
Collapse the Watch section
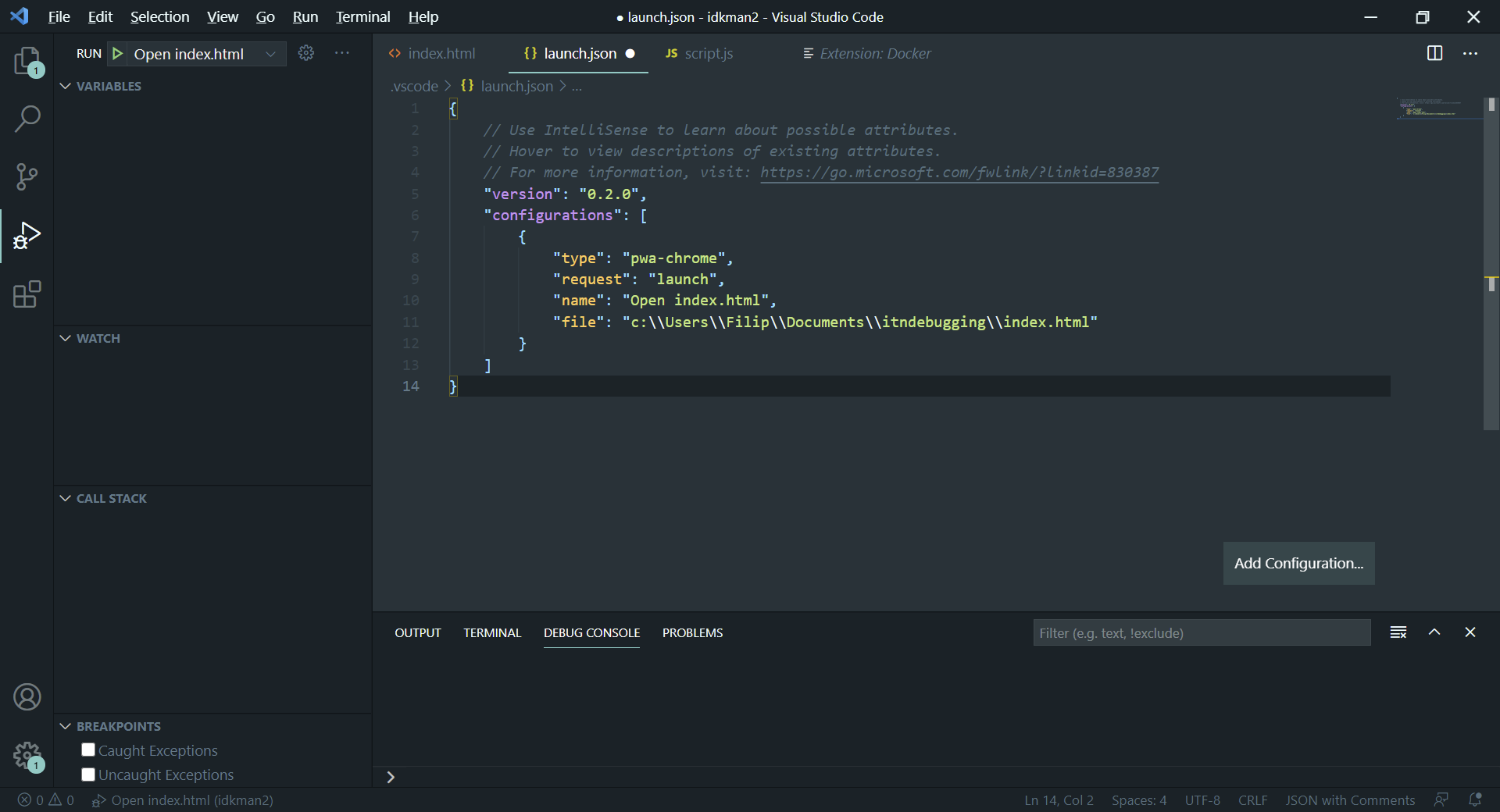coord(64,339)
